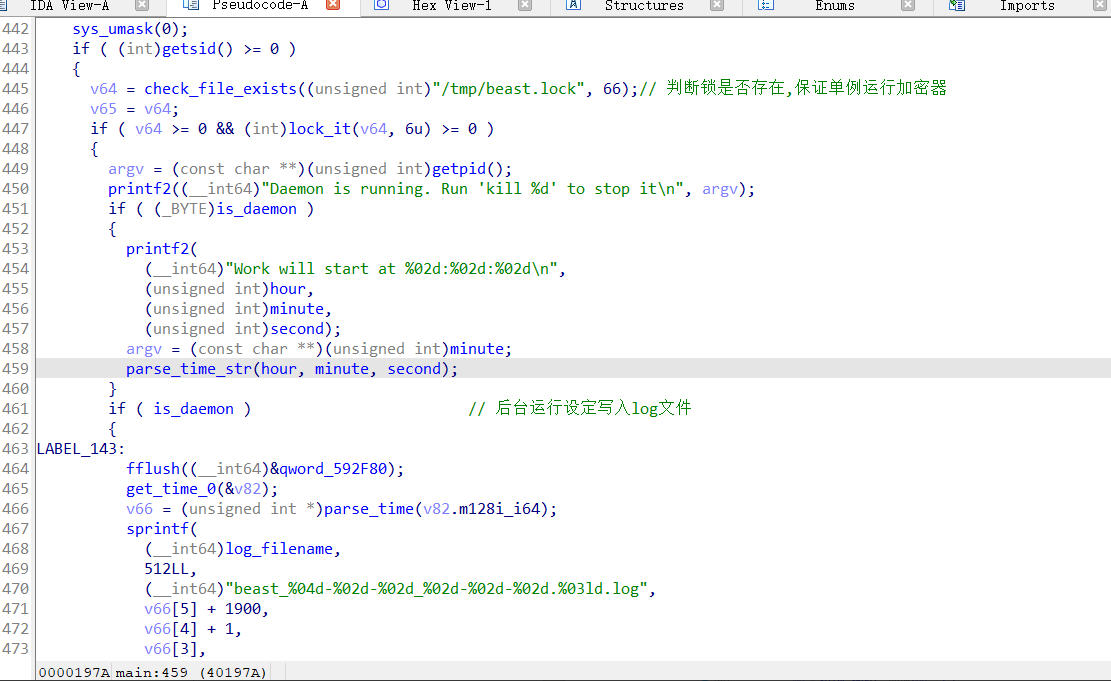Close the Pseudocode-A tab

pos(333,6)
